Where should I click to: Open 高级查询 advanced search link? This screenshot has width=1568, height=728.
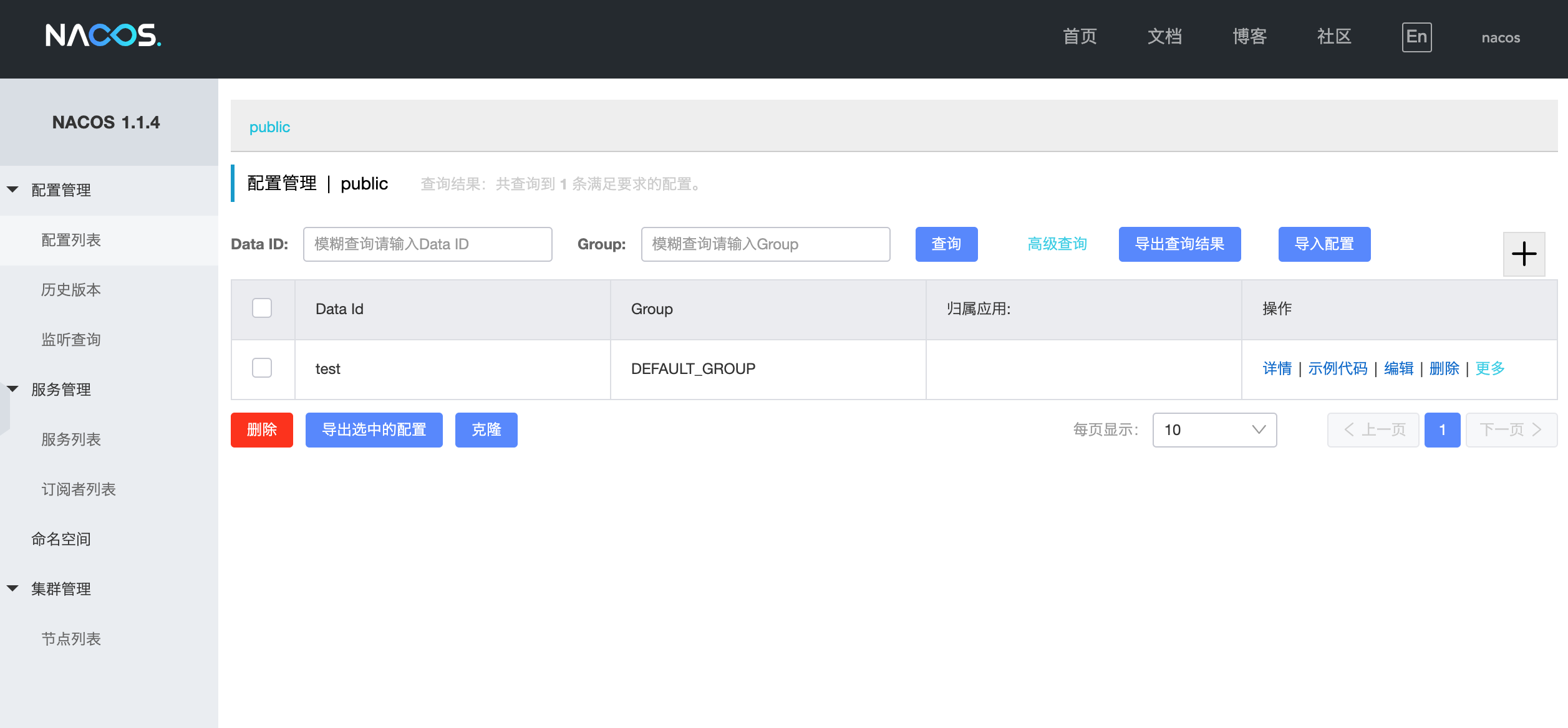1057,244
